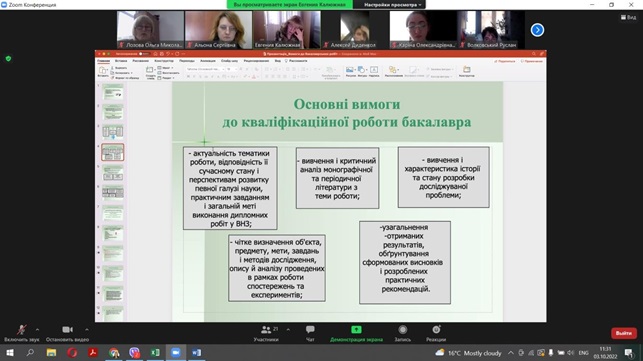Change the layout using the Вид button

point(628,17)
